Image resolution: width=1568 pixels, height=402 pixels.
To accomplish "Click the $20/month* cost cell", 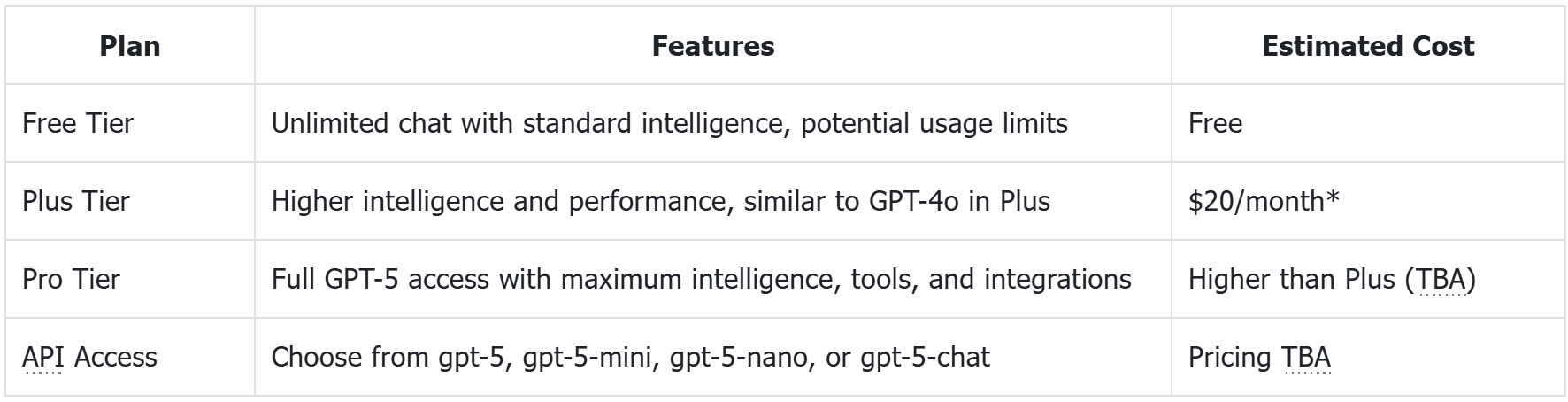I will 1264,201.
